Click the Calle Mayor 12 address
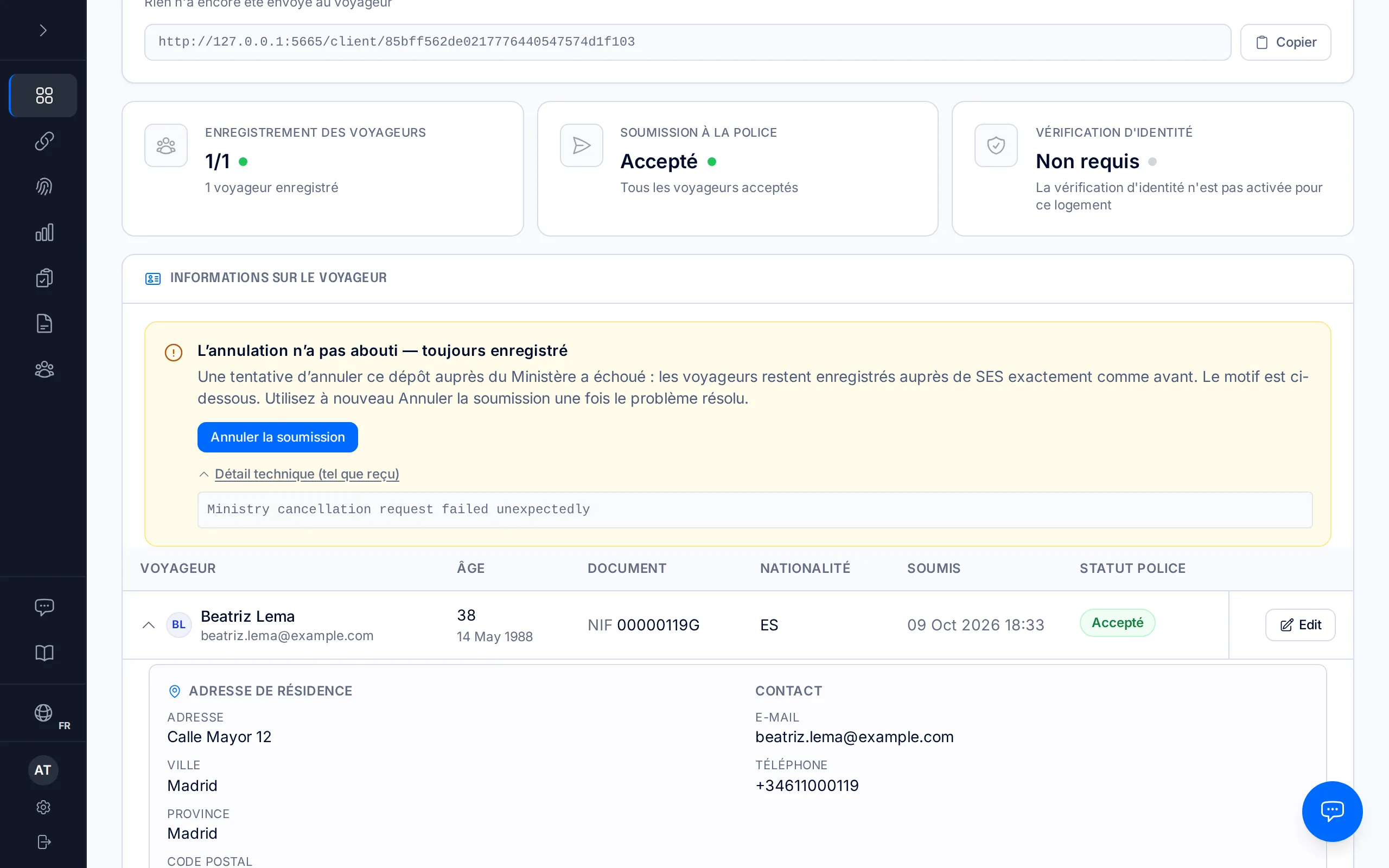 219,737
